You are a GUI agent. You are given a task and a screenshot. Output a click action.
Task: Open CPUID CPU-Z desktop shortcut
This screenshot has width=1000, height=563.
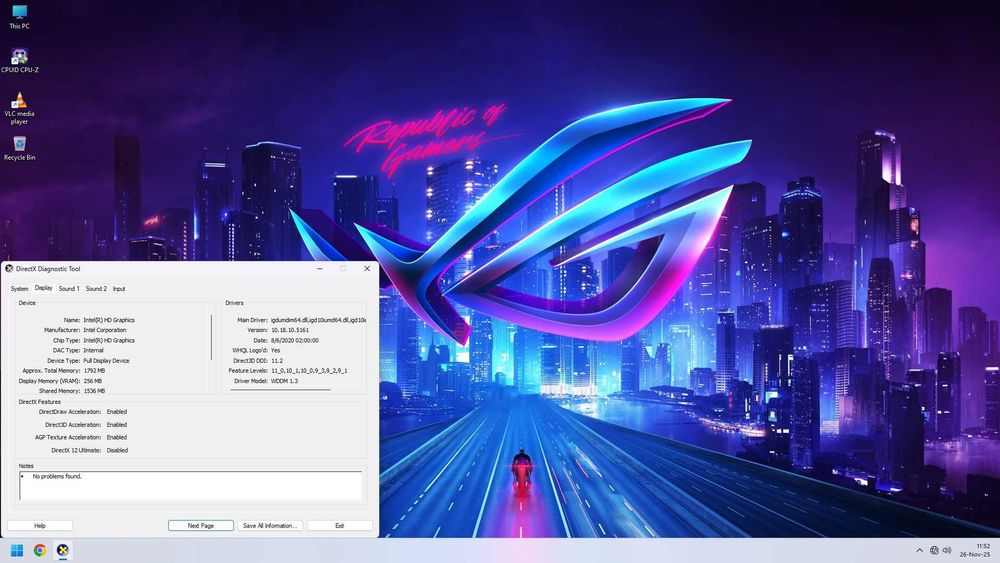[x=20, y=61]
